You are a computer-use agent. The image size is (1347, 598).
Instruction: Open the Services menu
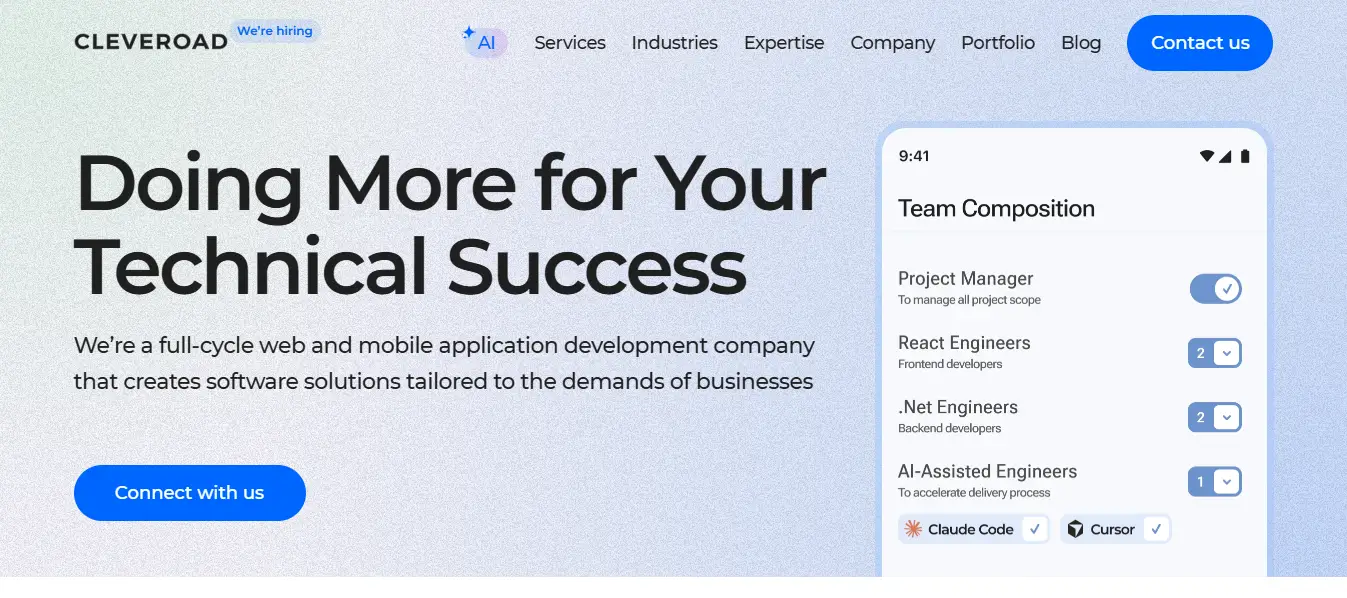click(x=570, y=43)
